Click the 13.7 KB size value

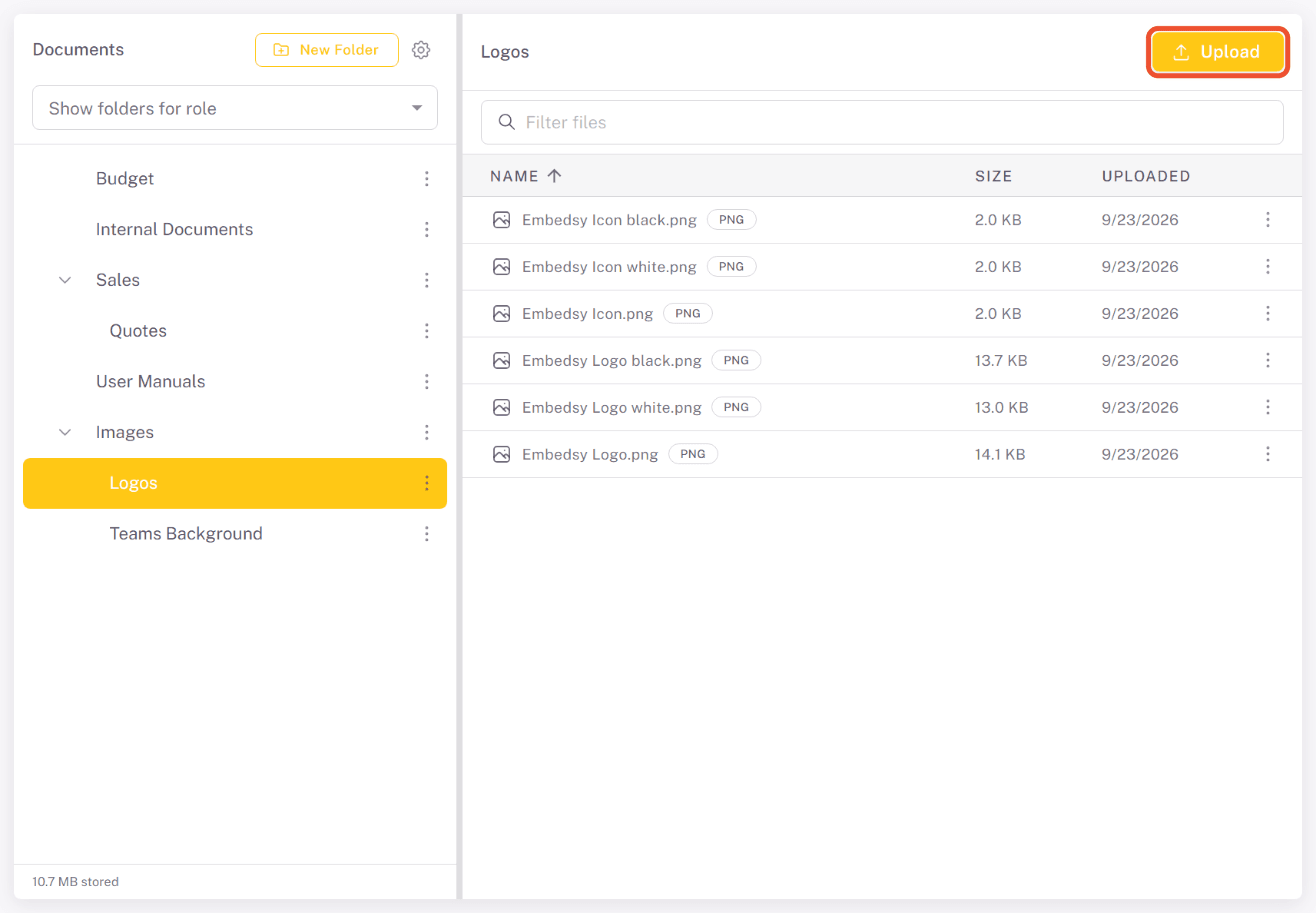[1001, 361]
